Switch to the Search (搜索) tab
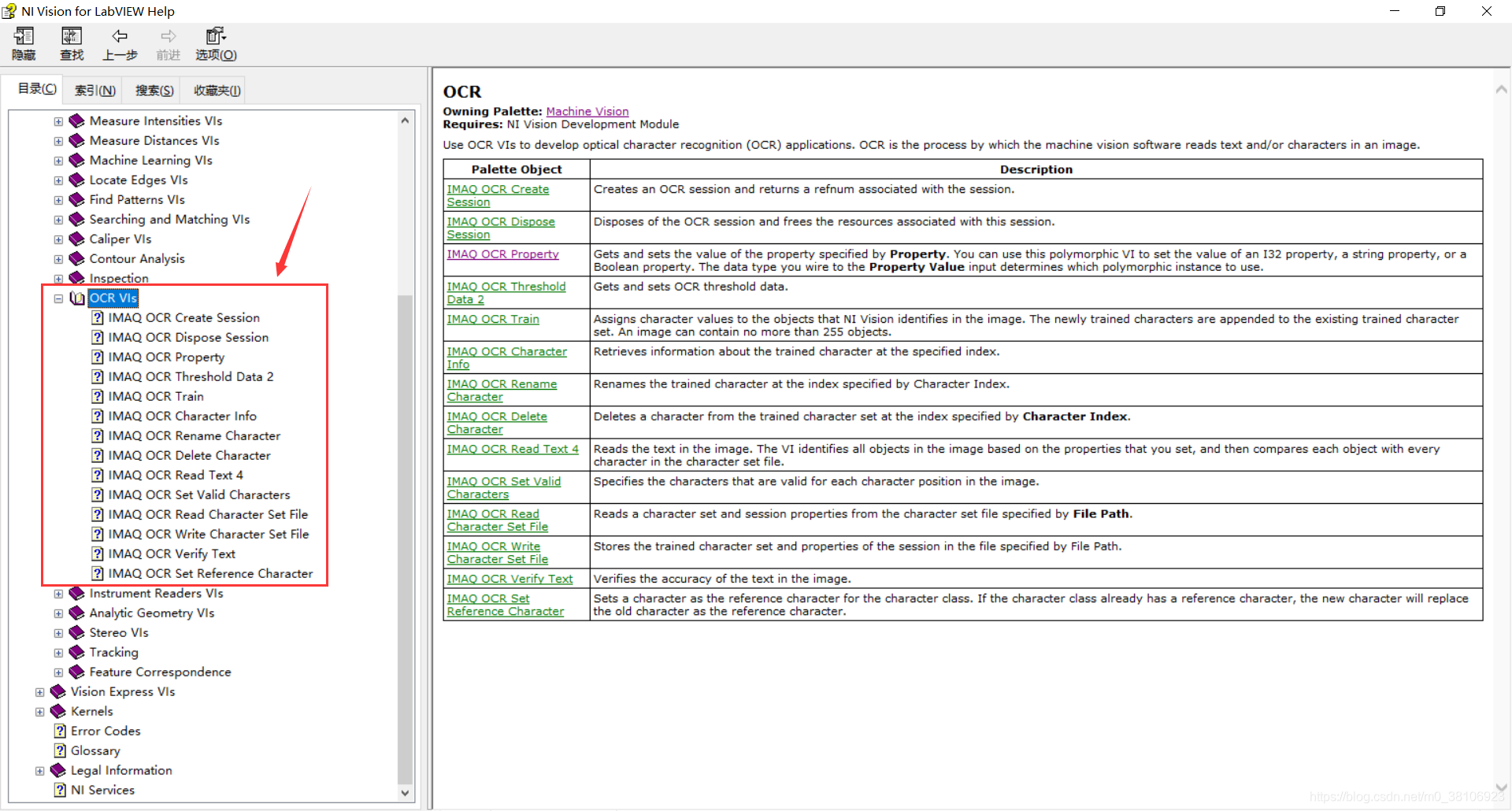Viewport: 1512px width, 811px height. tap(154, 91)
